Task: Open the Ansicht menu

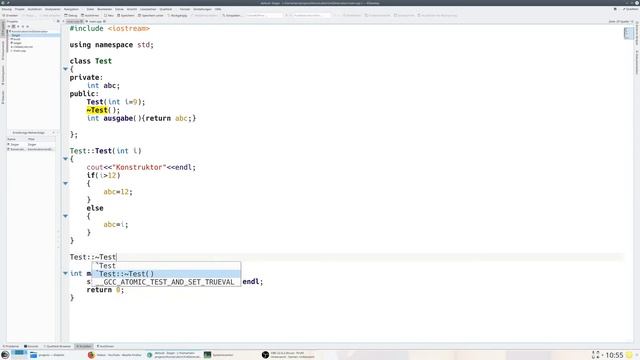Action: click(x=132, y=9)
